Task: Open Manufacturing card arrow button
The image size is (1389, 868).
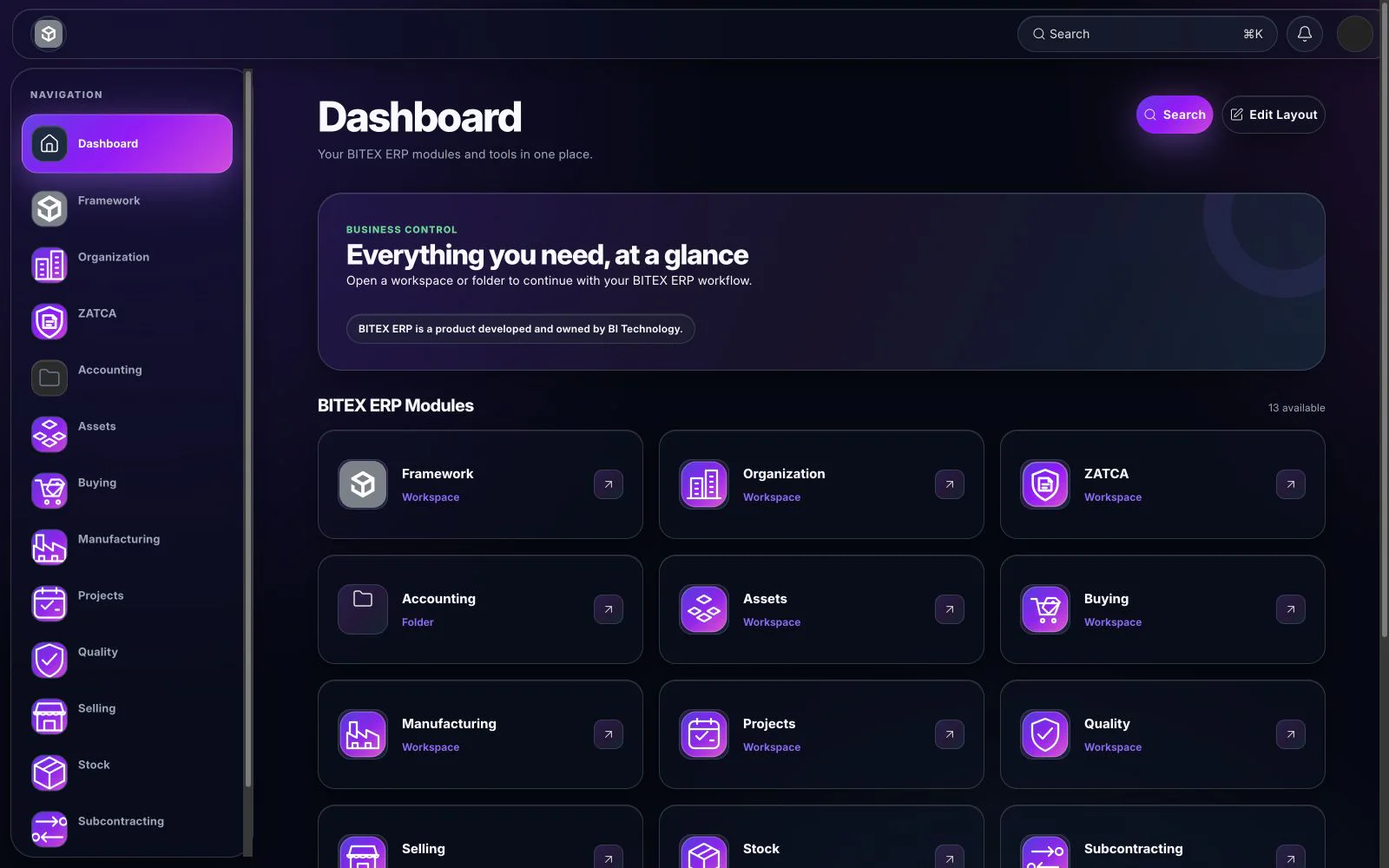Action: (609, 734)
